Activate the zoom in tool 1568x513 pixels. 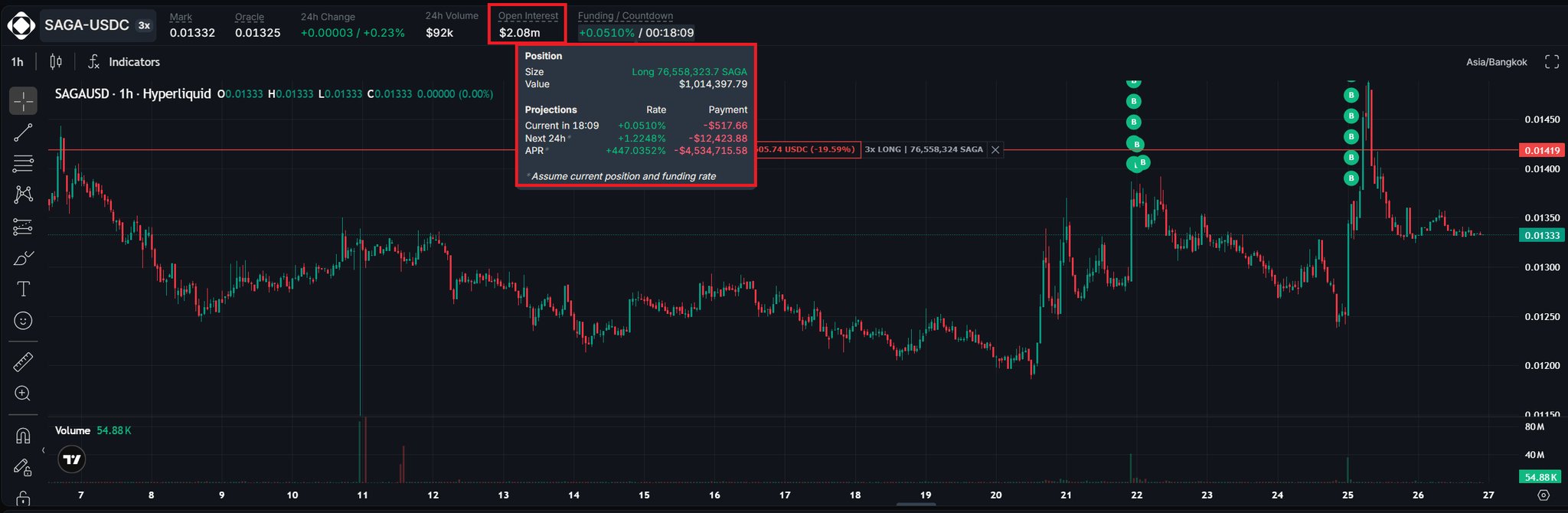(23, 393)
